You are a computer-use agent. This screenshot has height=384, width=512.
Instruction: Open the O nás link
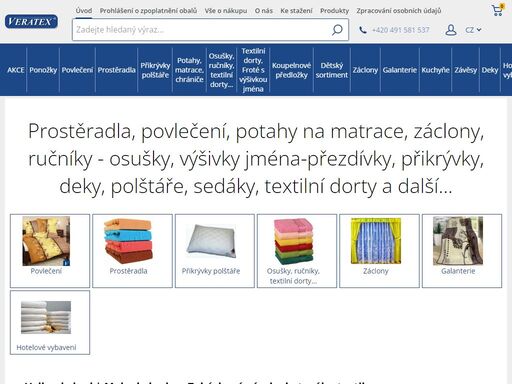pyautogui.click(x=264, y=11)
